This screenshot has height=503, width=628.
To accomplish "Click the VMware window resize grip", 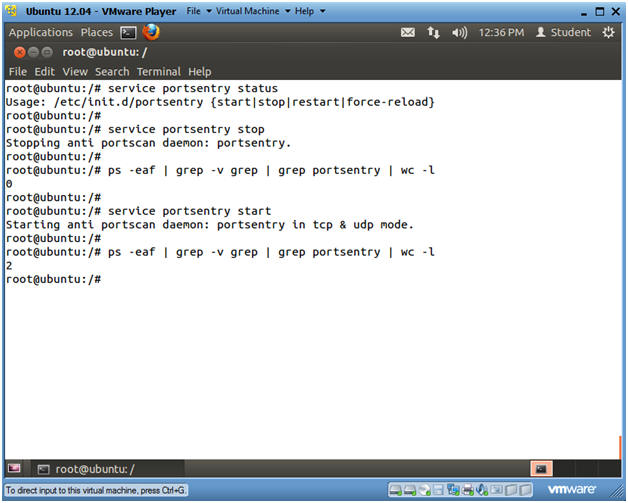I will click(616, 491).
